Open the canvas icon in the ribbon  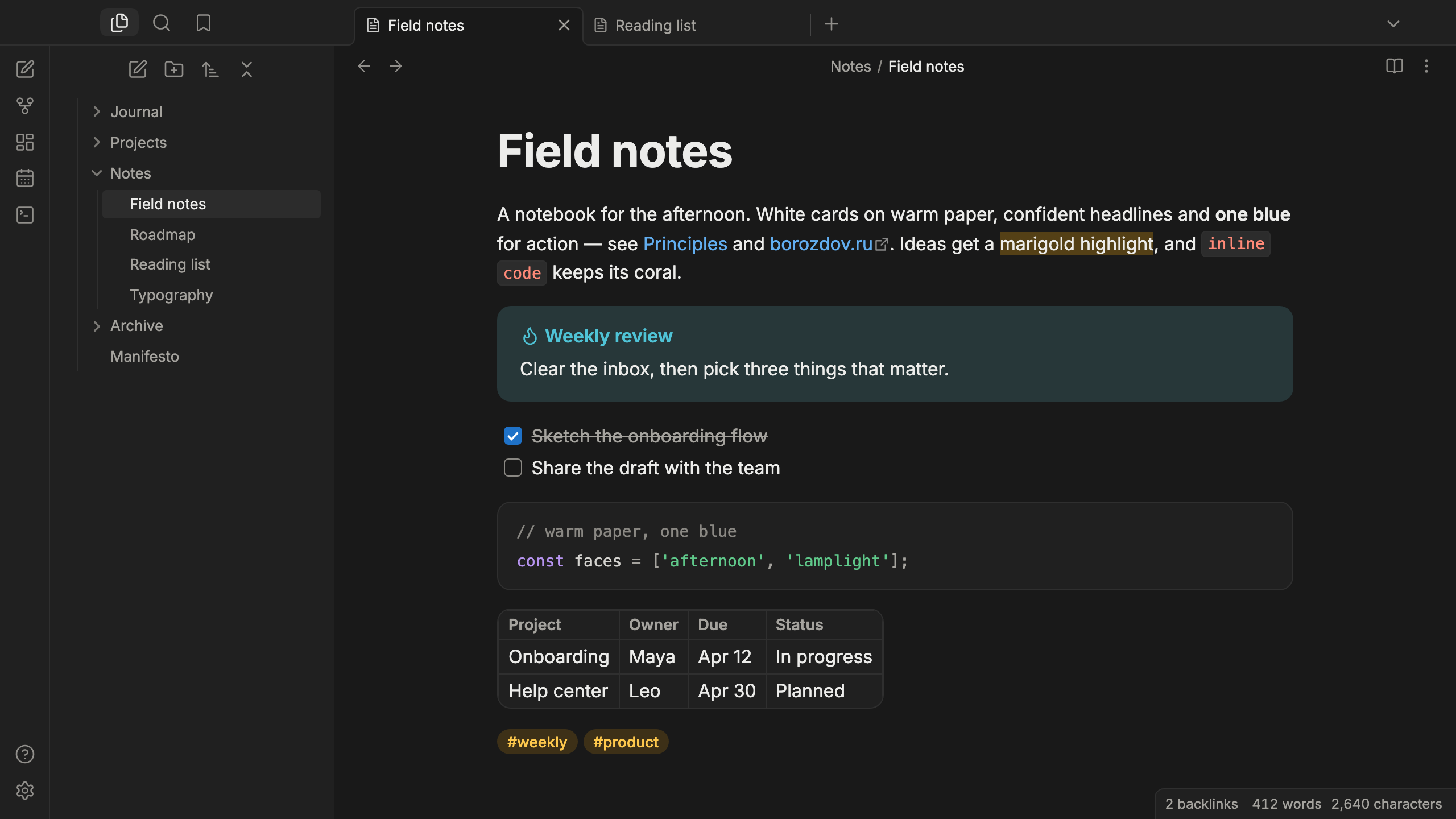point(25,142)
